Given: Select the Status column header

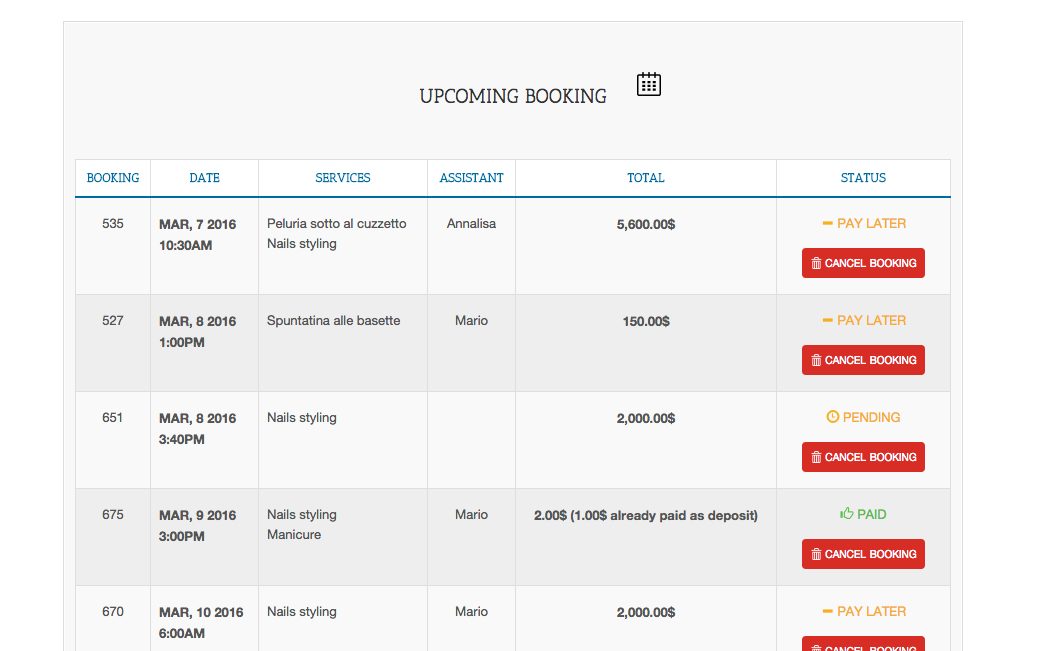Looking at the screenshot, I should point(863,178).
